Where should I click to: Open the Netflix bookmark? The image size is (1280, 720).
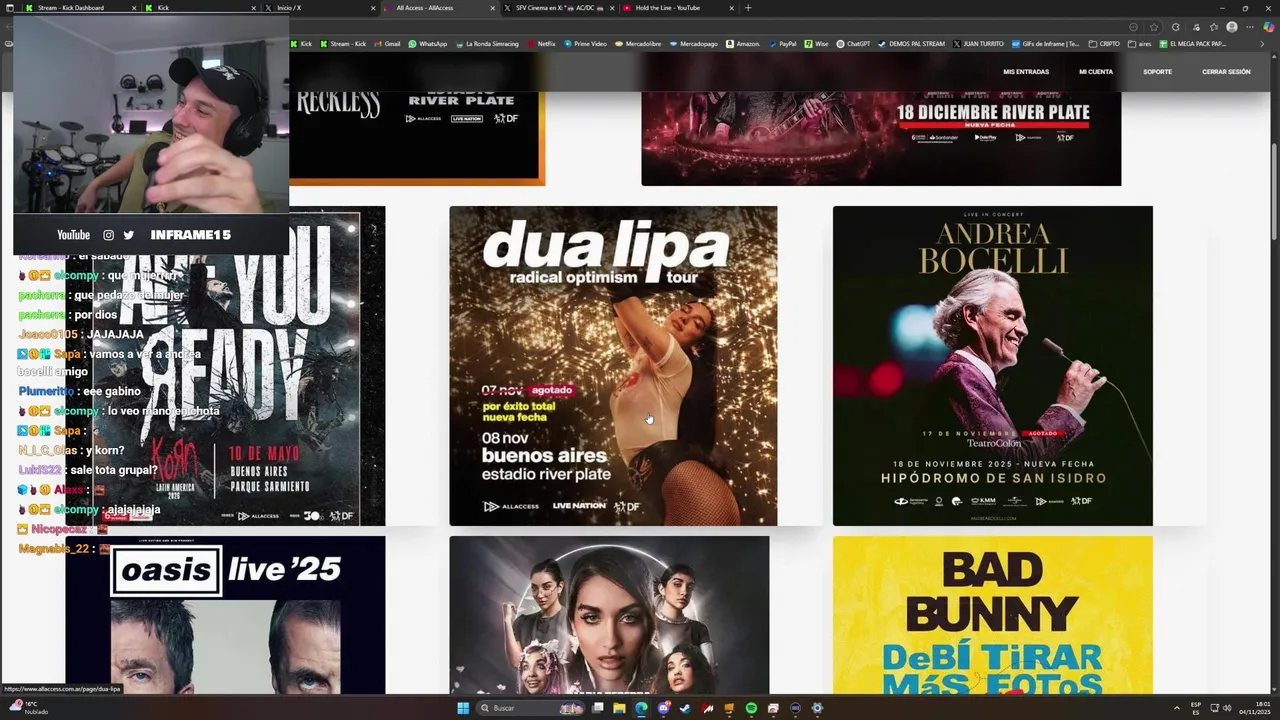pos(541,44)
